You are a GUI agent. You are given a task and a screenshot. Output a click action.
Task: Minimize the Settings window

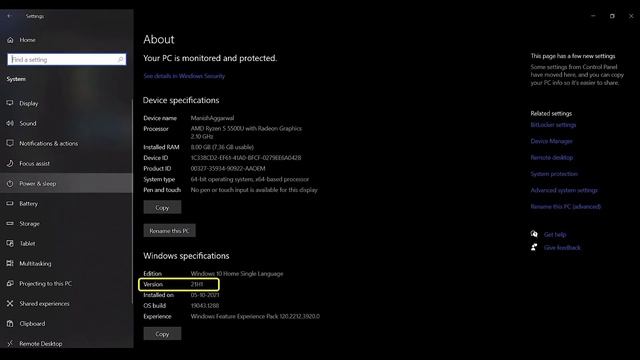pos(593,16)
